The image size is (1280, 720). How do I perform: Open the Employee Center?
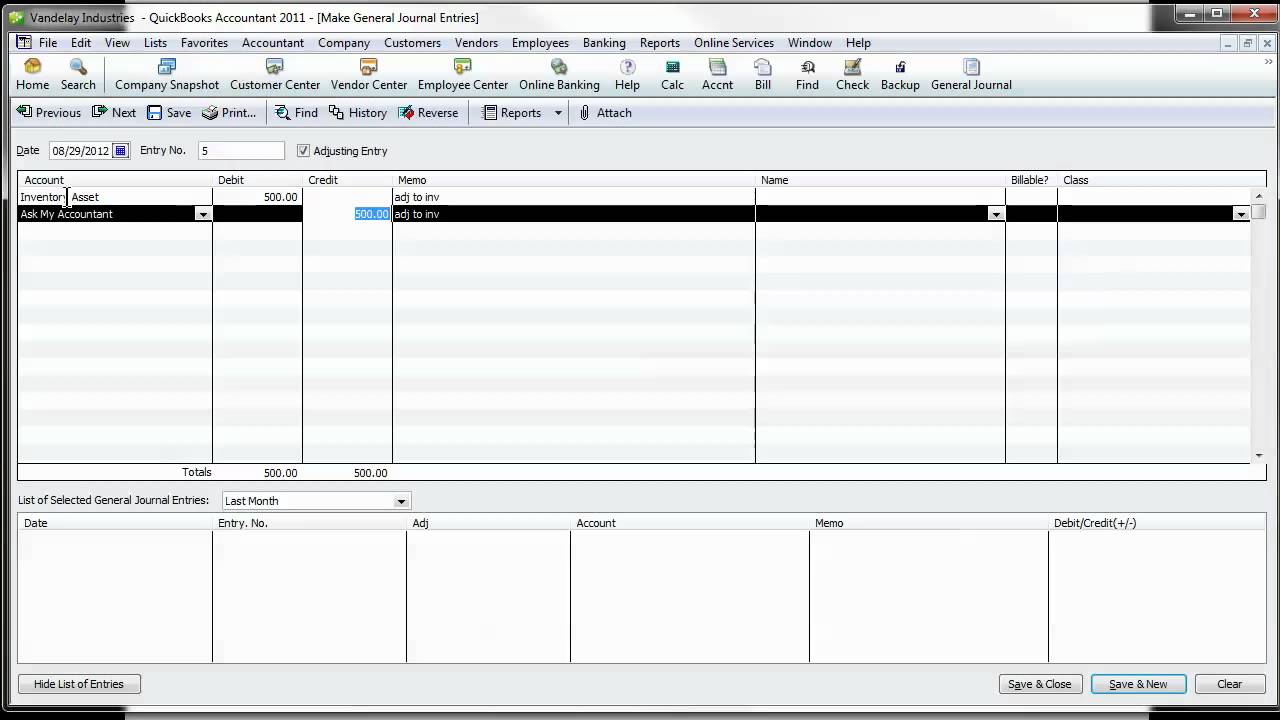point(463,75)
